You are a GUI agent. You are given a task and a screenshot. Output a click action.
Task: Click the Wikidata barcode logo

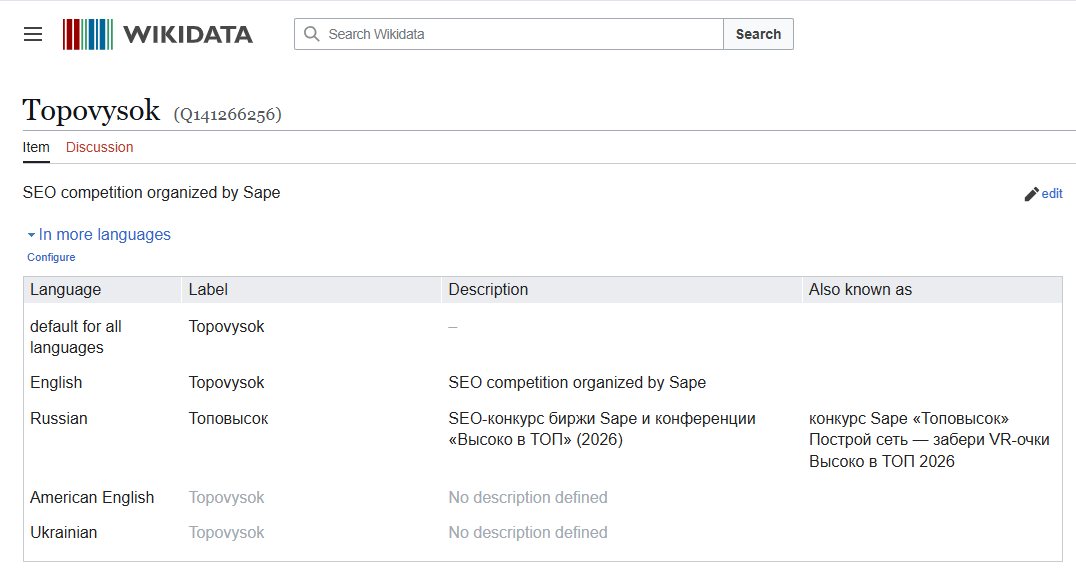(x=88, y=34)
